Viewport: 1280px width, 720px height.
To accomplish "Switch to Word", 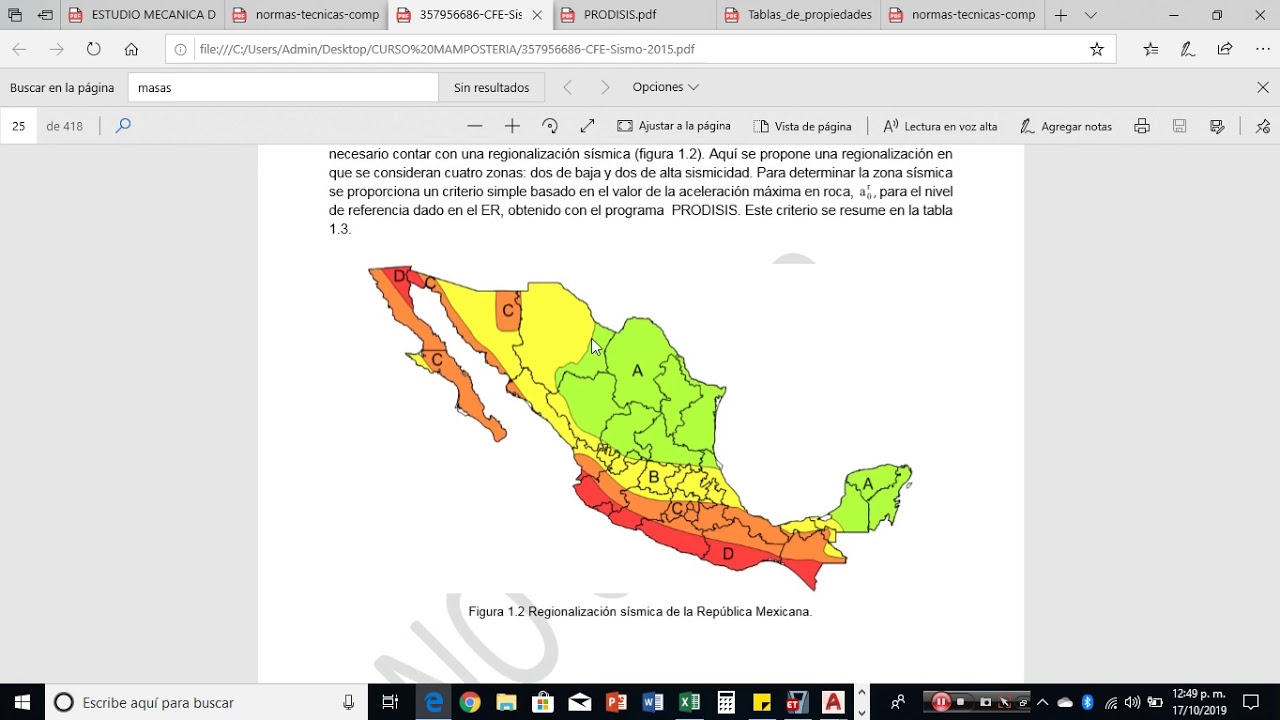I will click(653, 702).
